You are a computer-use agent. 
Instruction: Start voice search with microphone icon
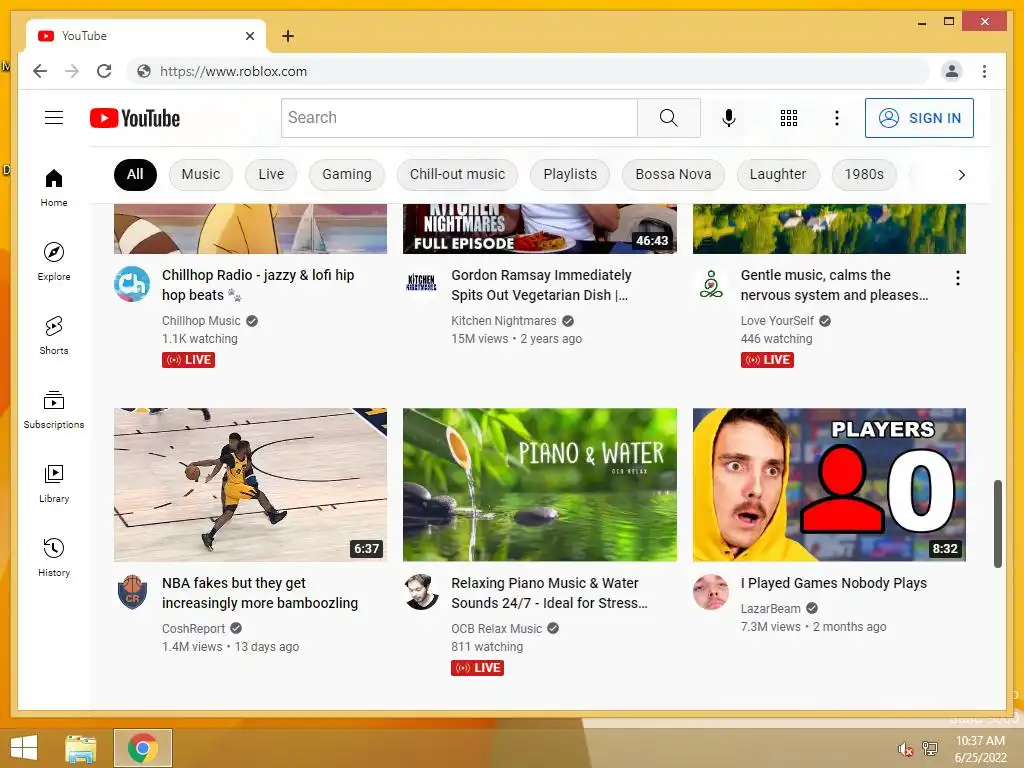pyautogui.click(x=729, y=118)
